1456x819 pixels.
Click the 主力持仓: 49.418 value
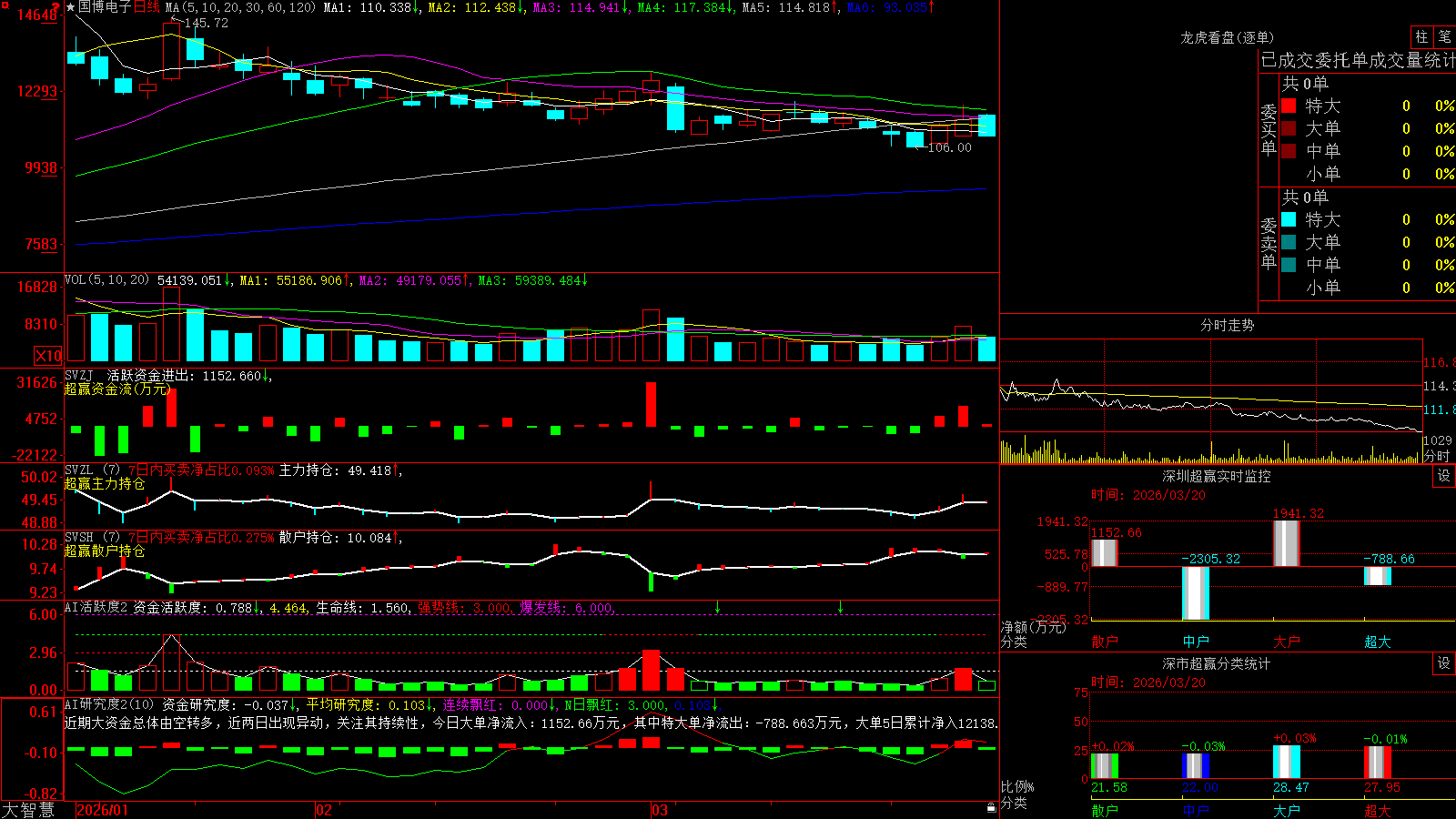(339, 470)
